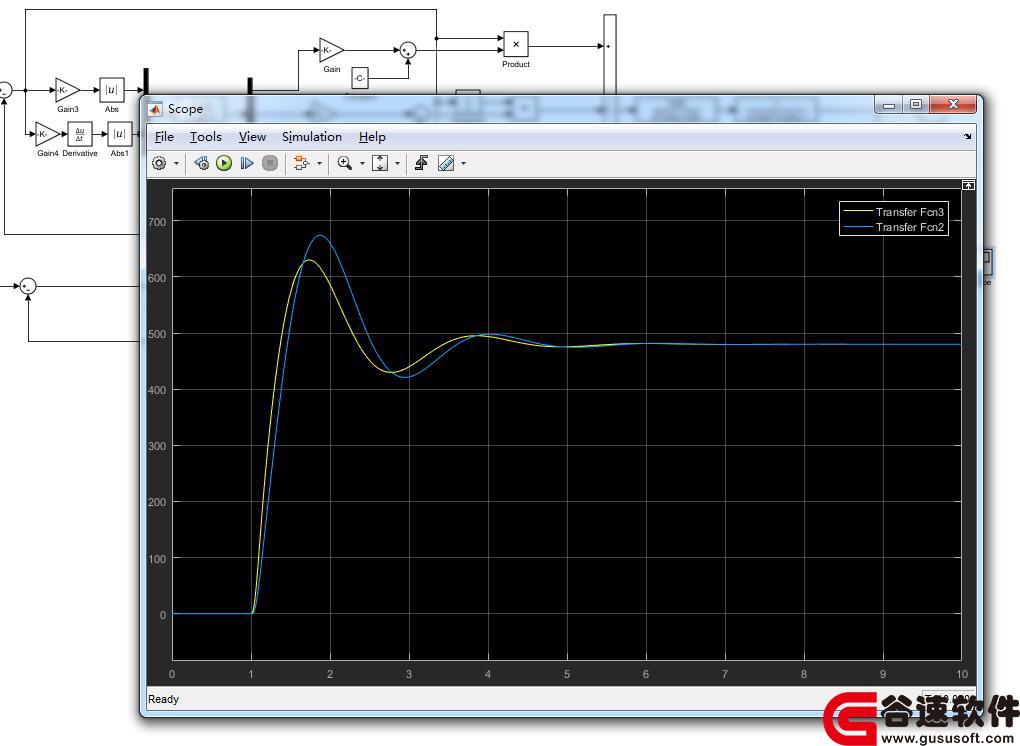The width and height of the screenshot is (1020, 746).
Task: Select the Product block in Simulink model
Action: [x=516, y=44]
